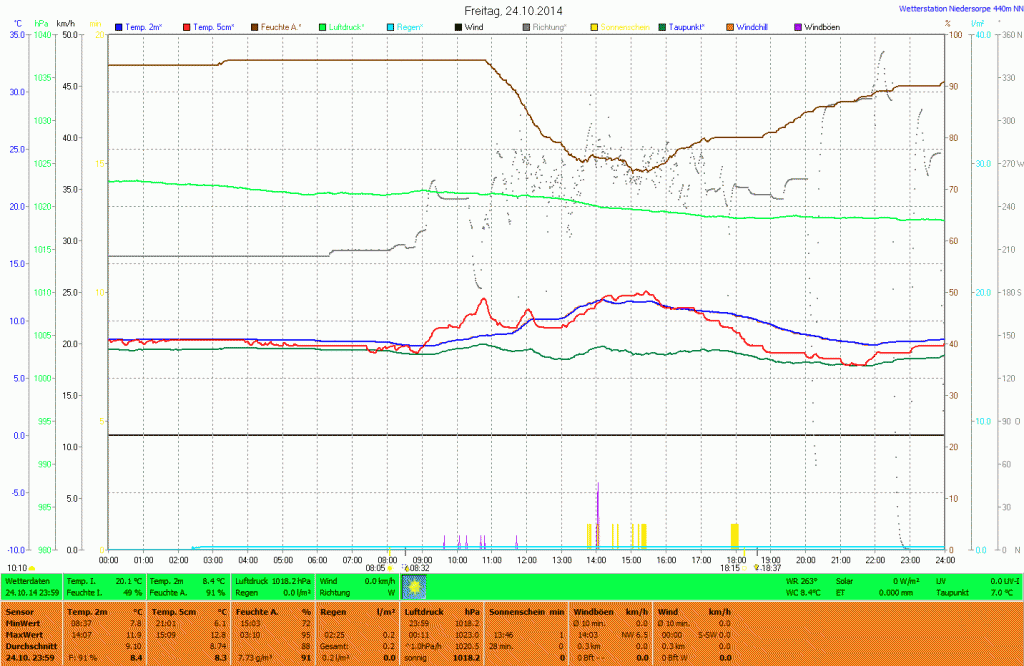
Task: Click the Taupunkt legend label
Action: coord(692,26)
